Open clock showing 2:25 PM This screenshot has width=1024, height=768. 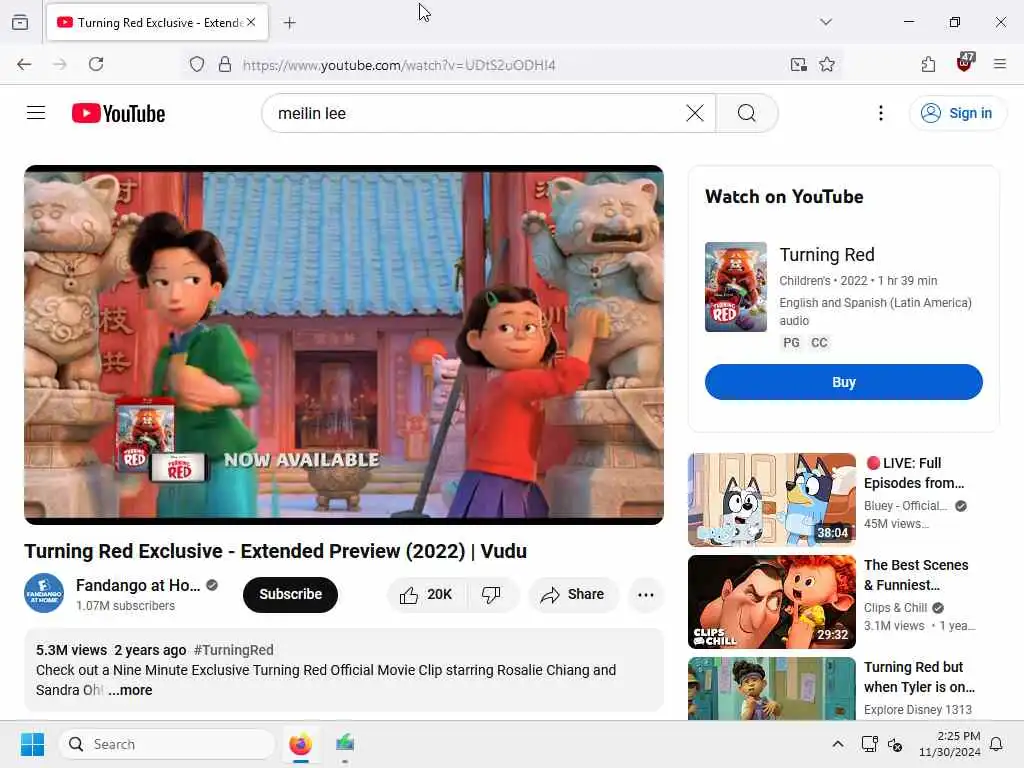click(x=950, y=744)
